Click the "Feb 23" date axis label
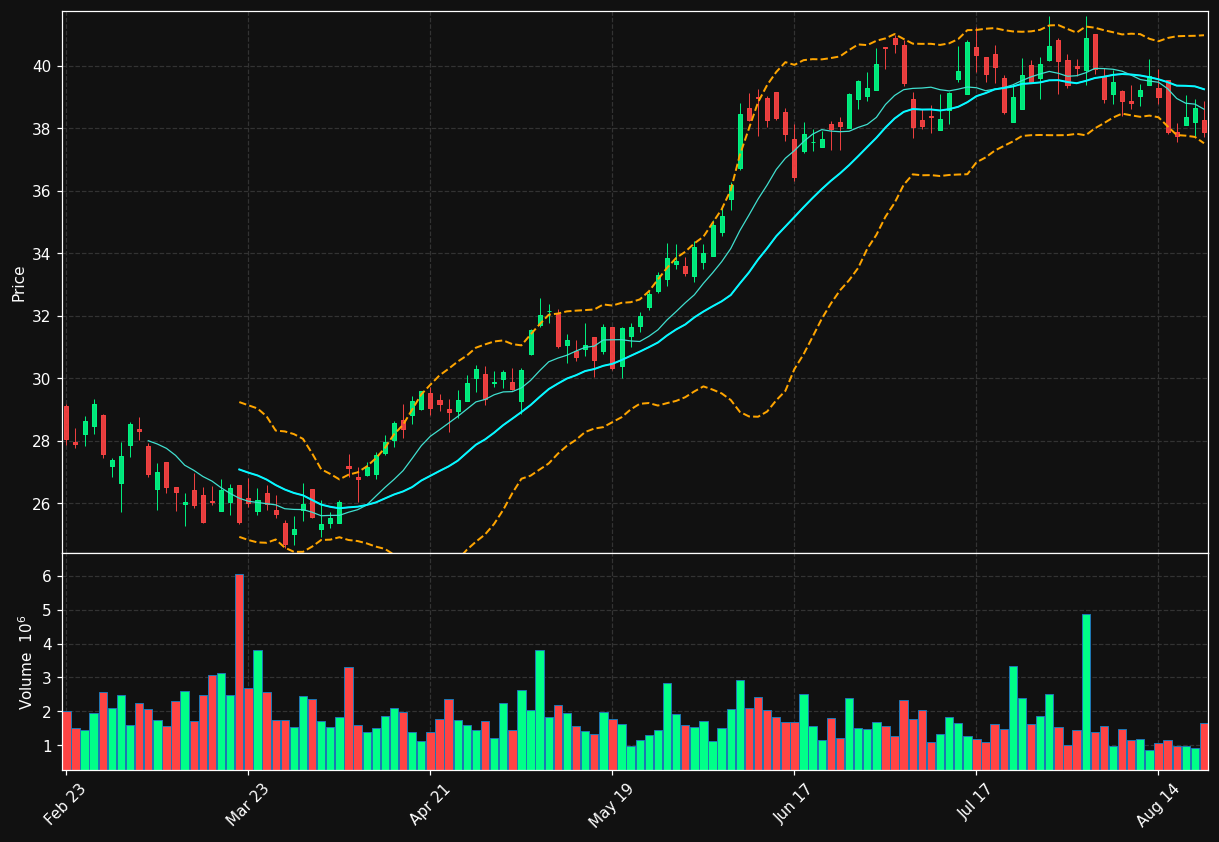This screenshot has height=842, width=1219. pos(64,805)
